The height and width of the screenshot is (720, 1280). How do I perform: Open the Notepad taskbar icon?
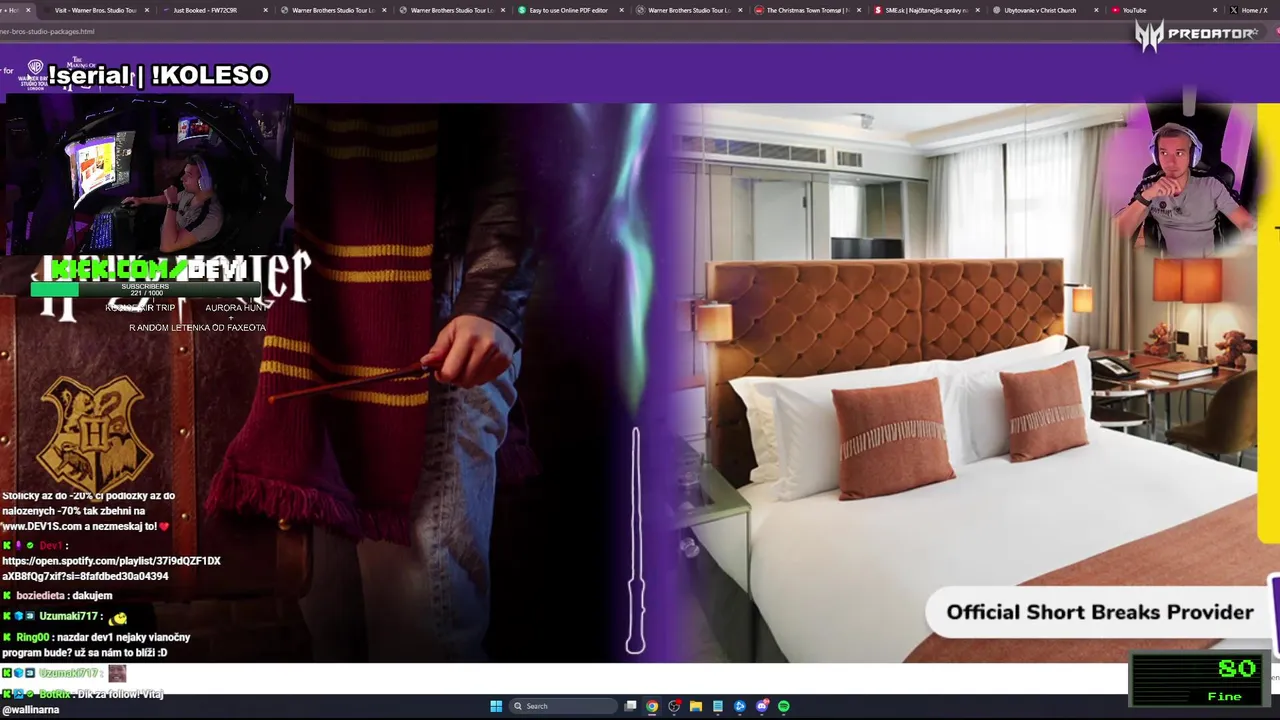tap(718, 706)
